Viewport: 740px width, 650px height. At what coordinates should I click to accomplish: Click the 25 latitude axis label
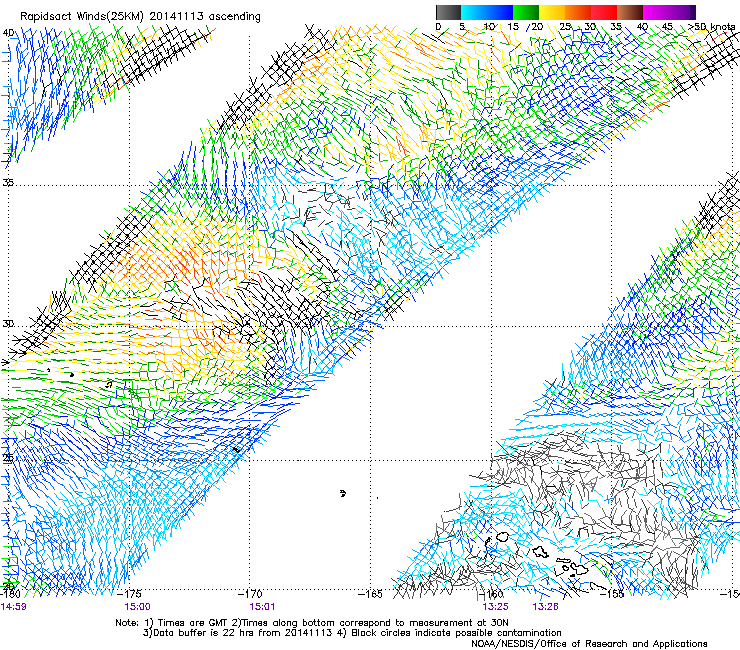[8, 458]
